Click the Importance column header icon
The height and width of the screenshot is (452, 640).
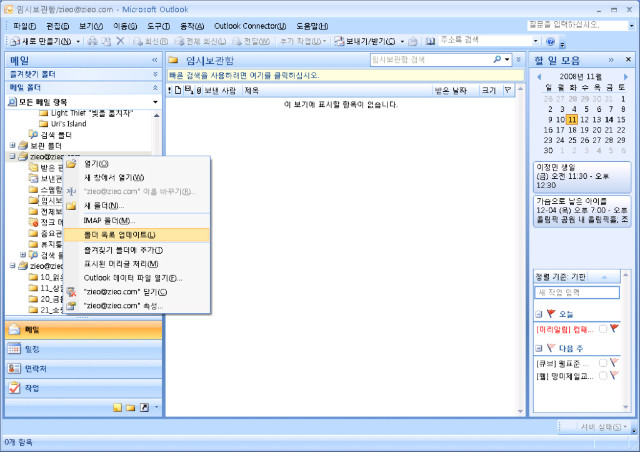click(169, 90)
